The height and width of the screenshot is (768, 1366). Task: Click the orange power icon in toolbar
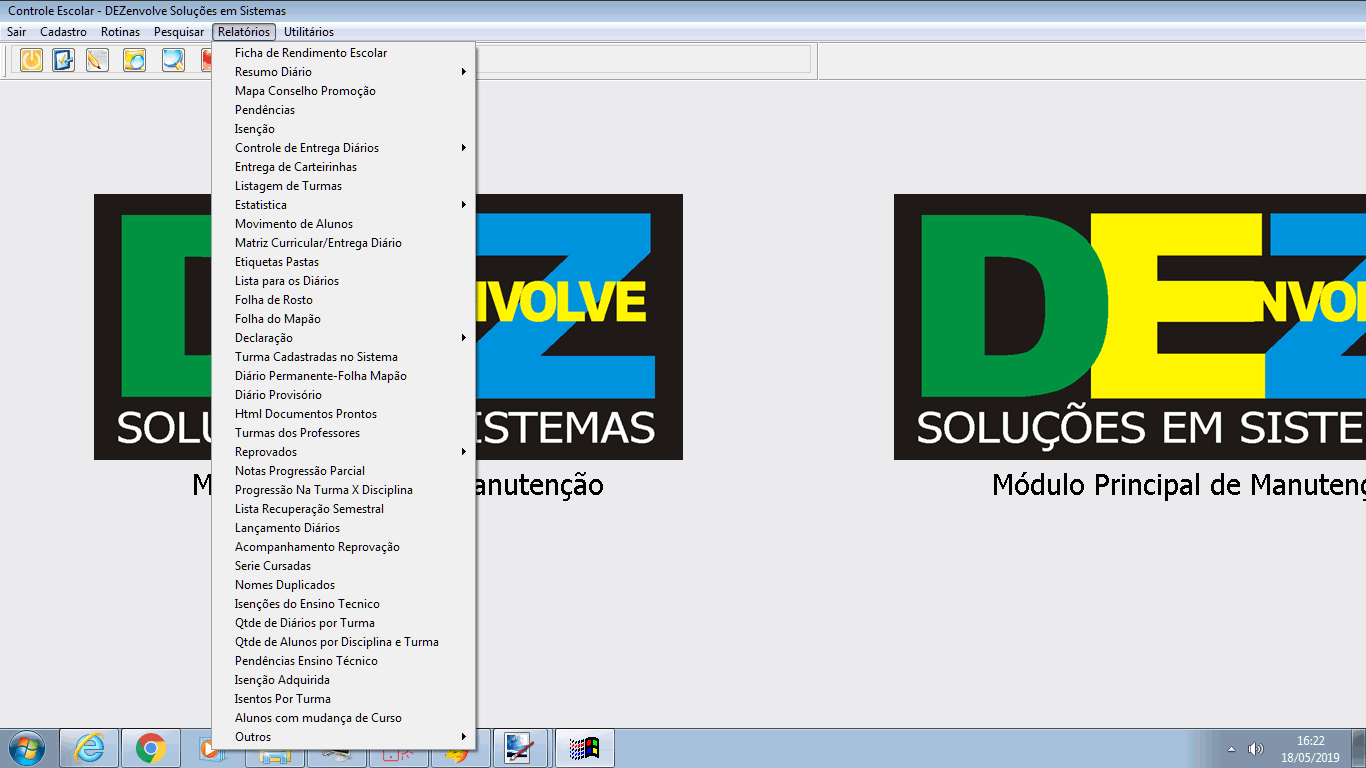tap(32, 60)
